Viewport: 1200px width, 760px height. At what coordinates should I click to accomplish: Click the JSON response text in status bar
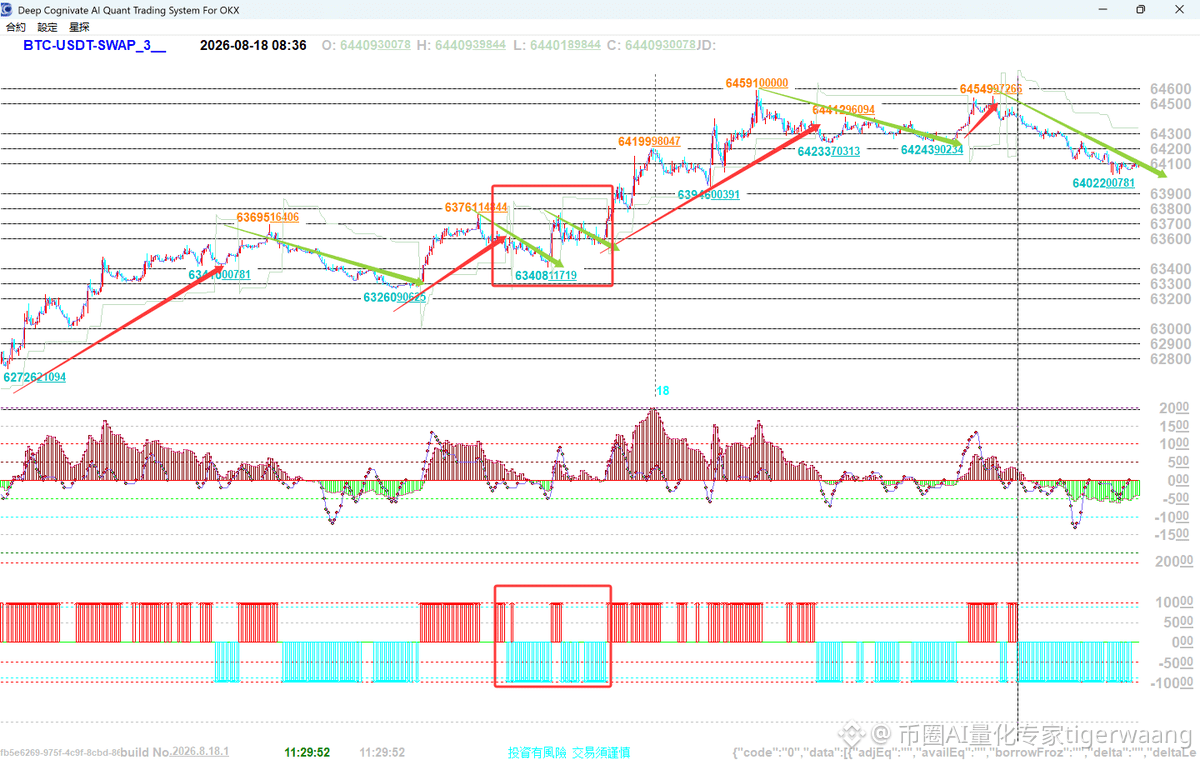[965, 752]
